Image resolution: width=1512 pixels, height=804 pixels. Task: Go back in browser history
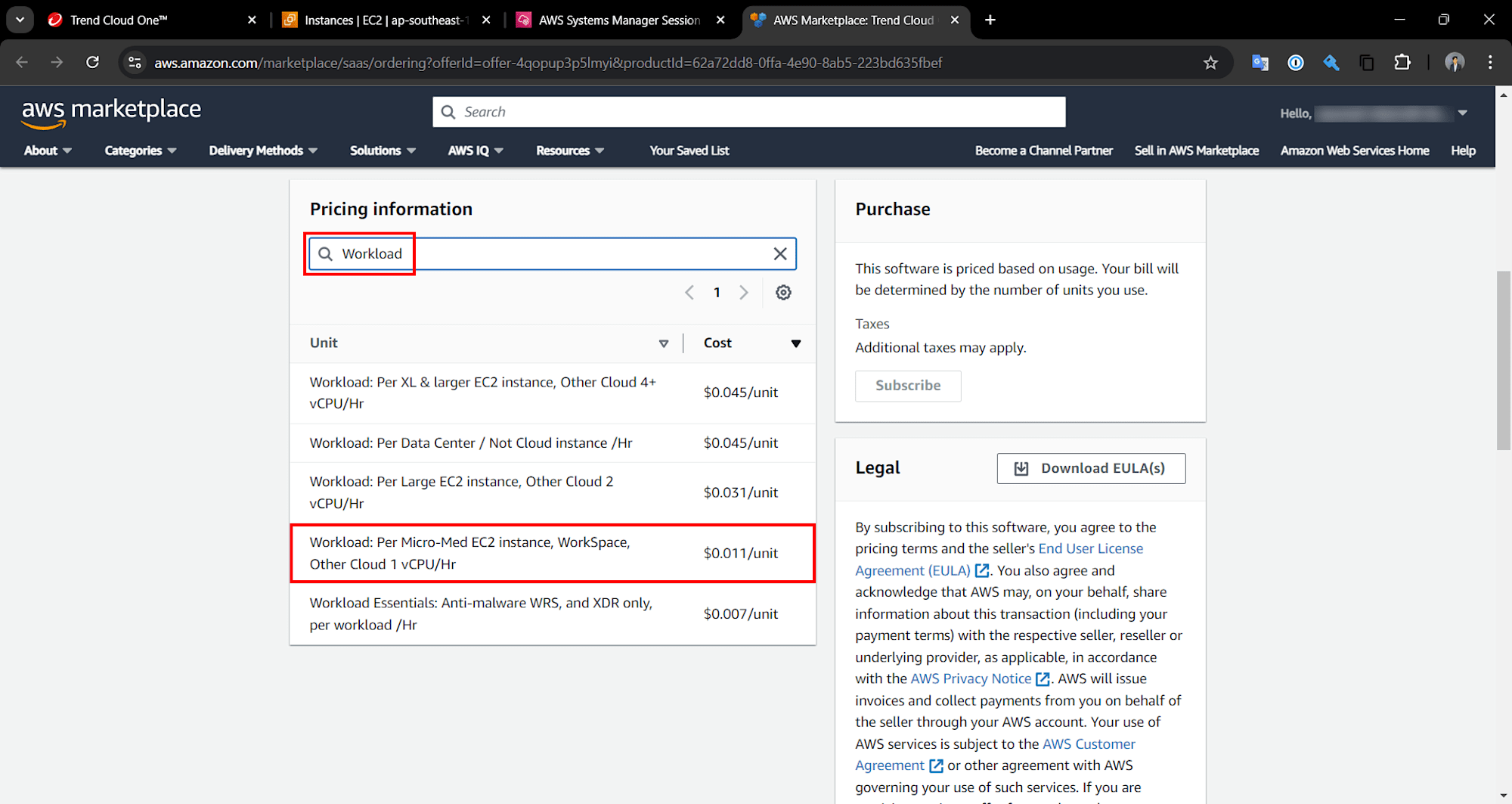point(22,63)
